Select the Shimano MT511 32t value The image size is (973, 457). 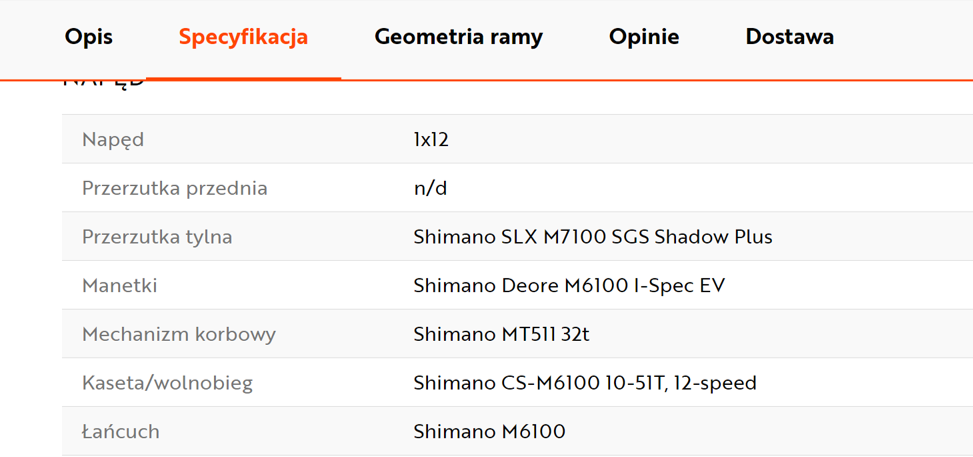501,335
